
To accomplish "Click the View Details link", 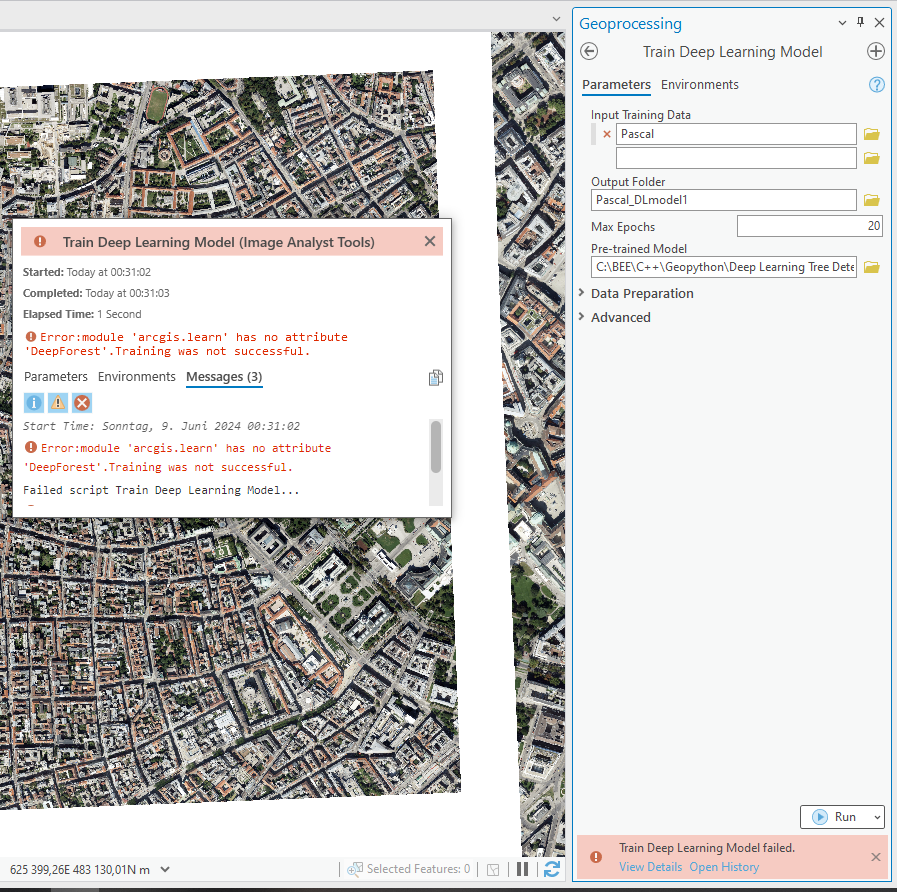I will (x=650, y=866).
